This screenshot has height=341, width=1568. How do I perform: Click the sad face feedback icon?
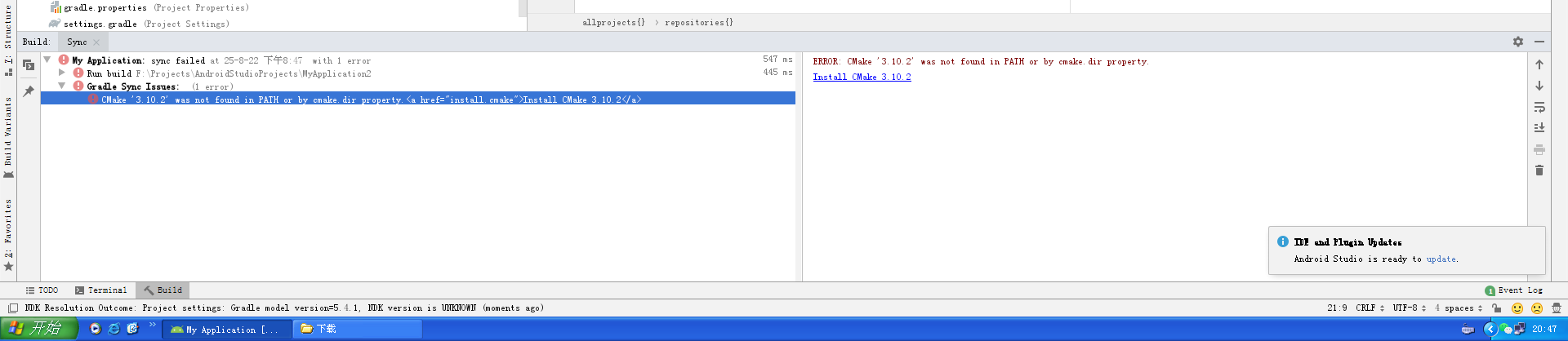[x=1537, y=308]
